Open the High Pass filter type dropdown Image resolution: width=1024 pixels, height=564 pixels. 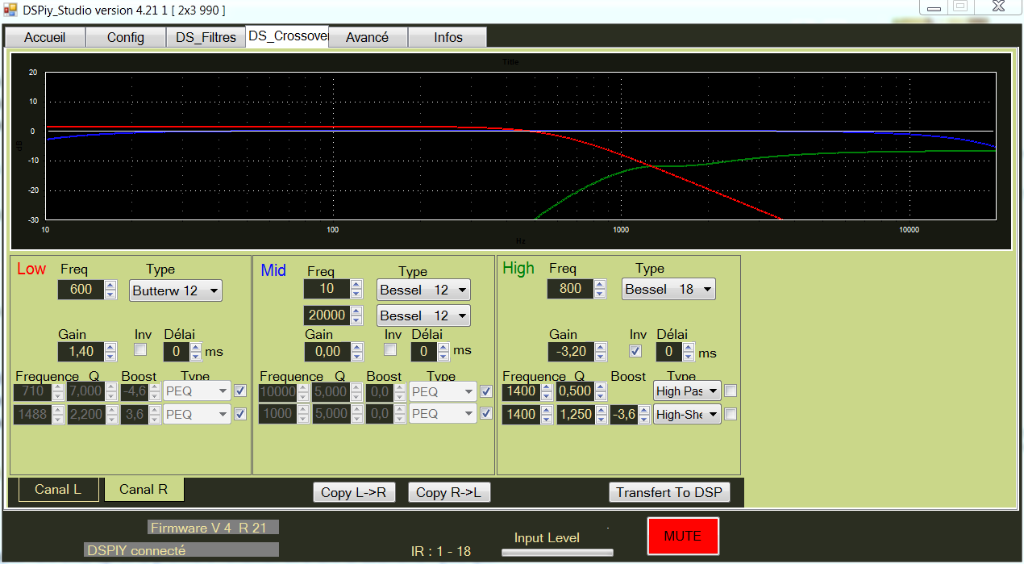(x=687, y=391)
